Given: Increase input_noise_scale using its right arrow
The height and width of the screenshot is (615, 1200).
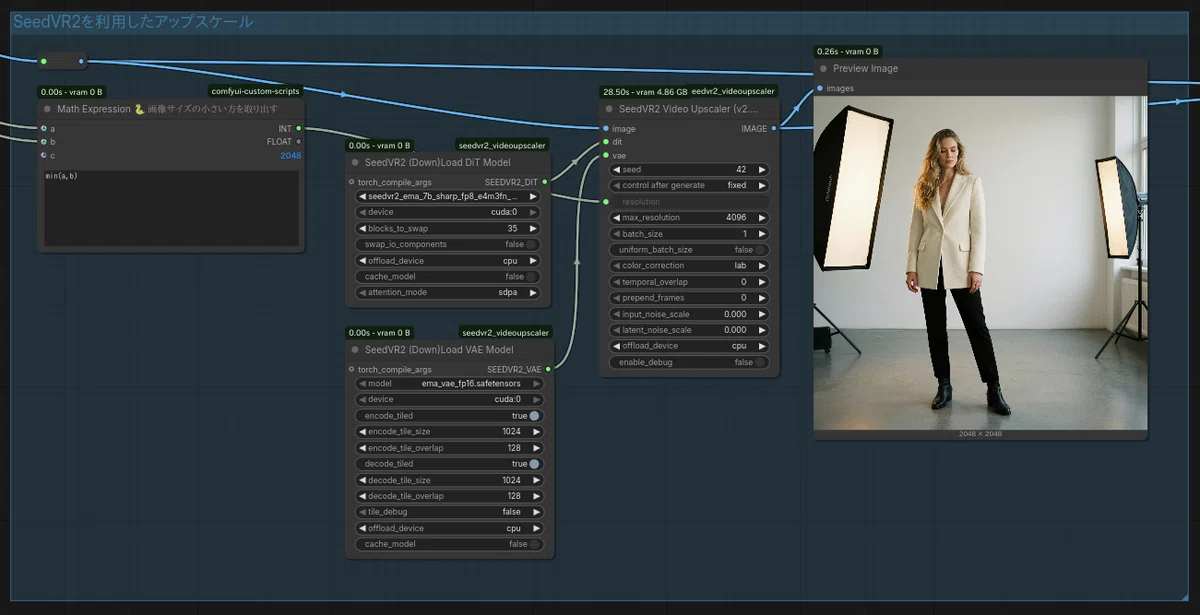Looking at the screenshot, I should coord(762,314).
